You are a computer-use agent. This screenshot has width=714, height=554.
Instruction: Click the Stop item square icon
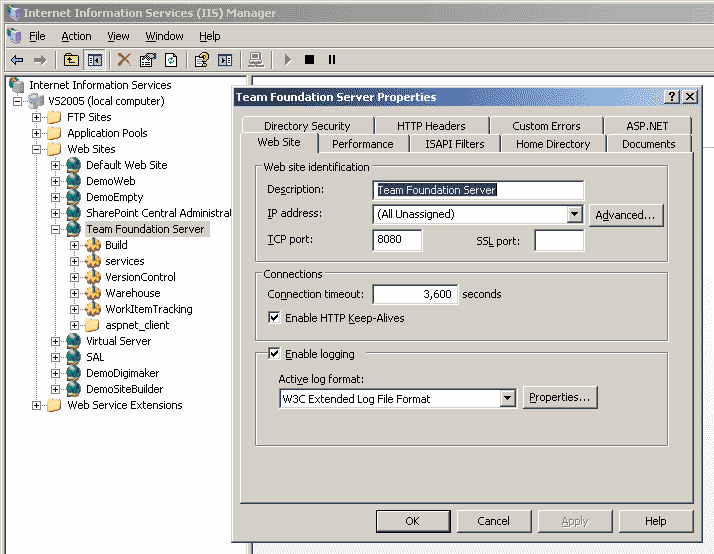click(x=310, y=60)
